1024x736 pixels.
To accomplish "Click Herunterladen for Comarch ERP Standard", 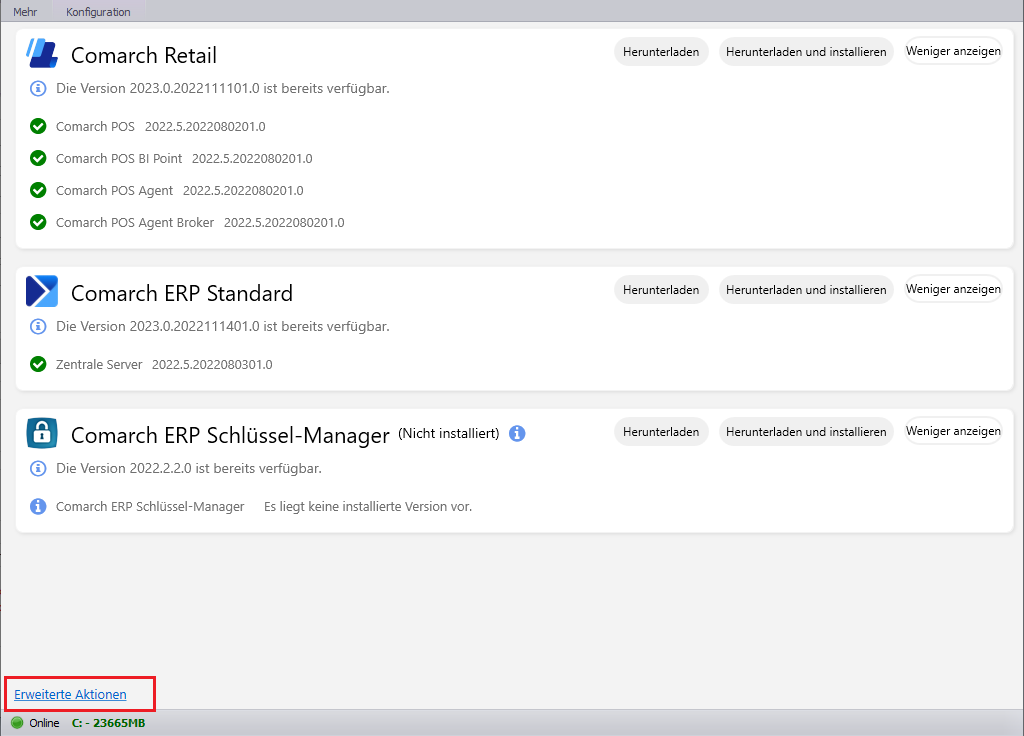I will pos(661,289).
